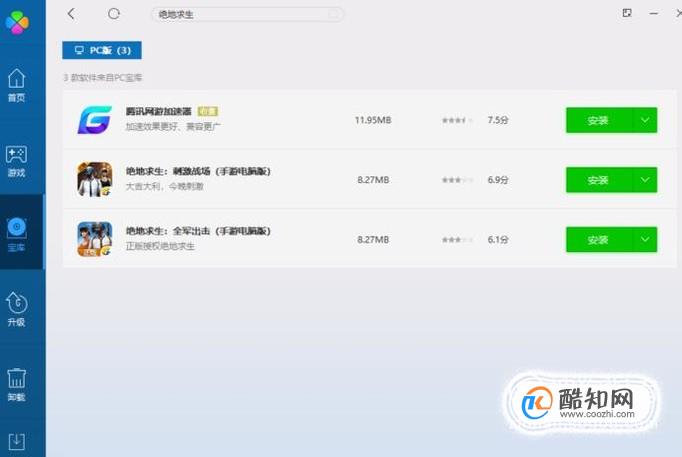Expand install options for 绝地求生:刺激战场

pos(645,180)
